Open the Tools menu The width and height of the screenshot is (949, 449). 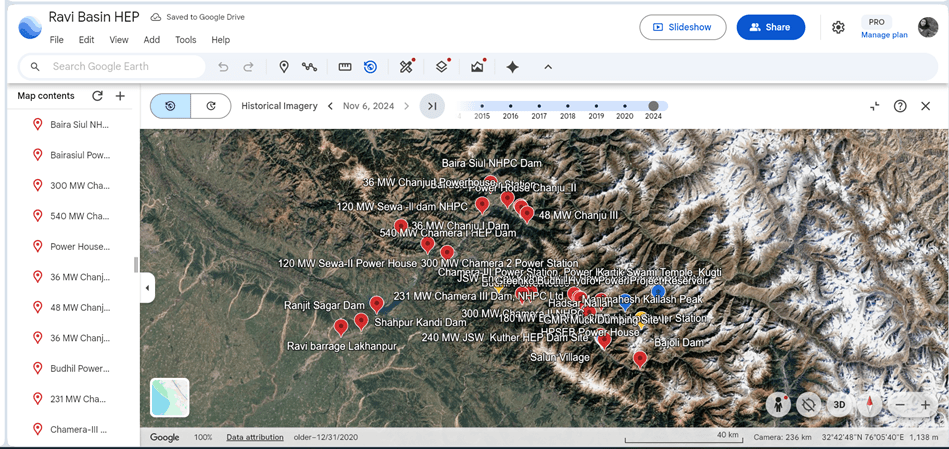coord(186,40)
